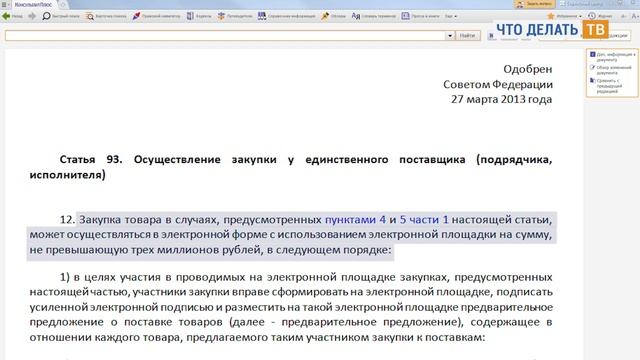Image resolution: width=640 pixels, height=360 pixels.
Task: Click the Статья 93 heading
Action: coord(291,167)
